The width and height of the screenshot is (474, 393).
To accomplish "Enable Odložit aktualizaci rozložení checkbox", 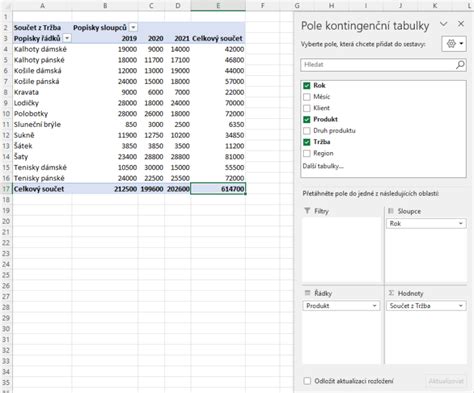I will click(307, 381).
